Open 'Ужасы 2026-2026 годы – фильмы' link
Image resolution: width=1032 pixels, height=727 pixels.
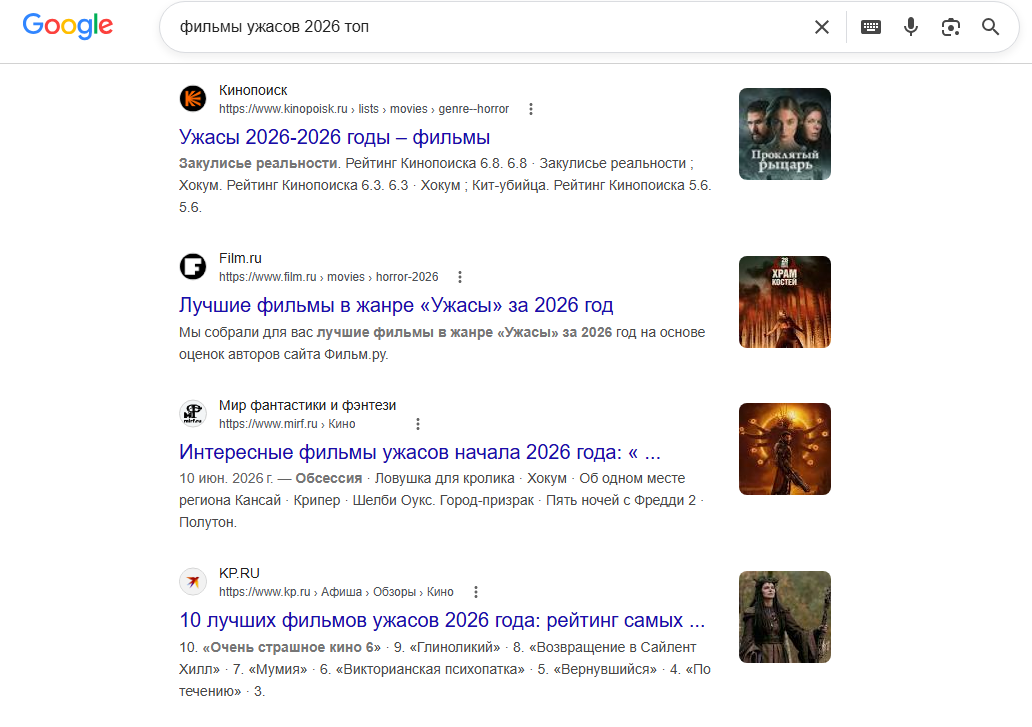pos(334,137)
